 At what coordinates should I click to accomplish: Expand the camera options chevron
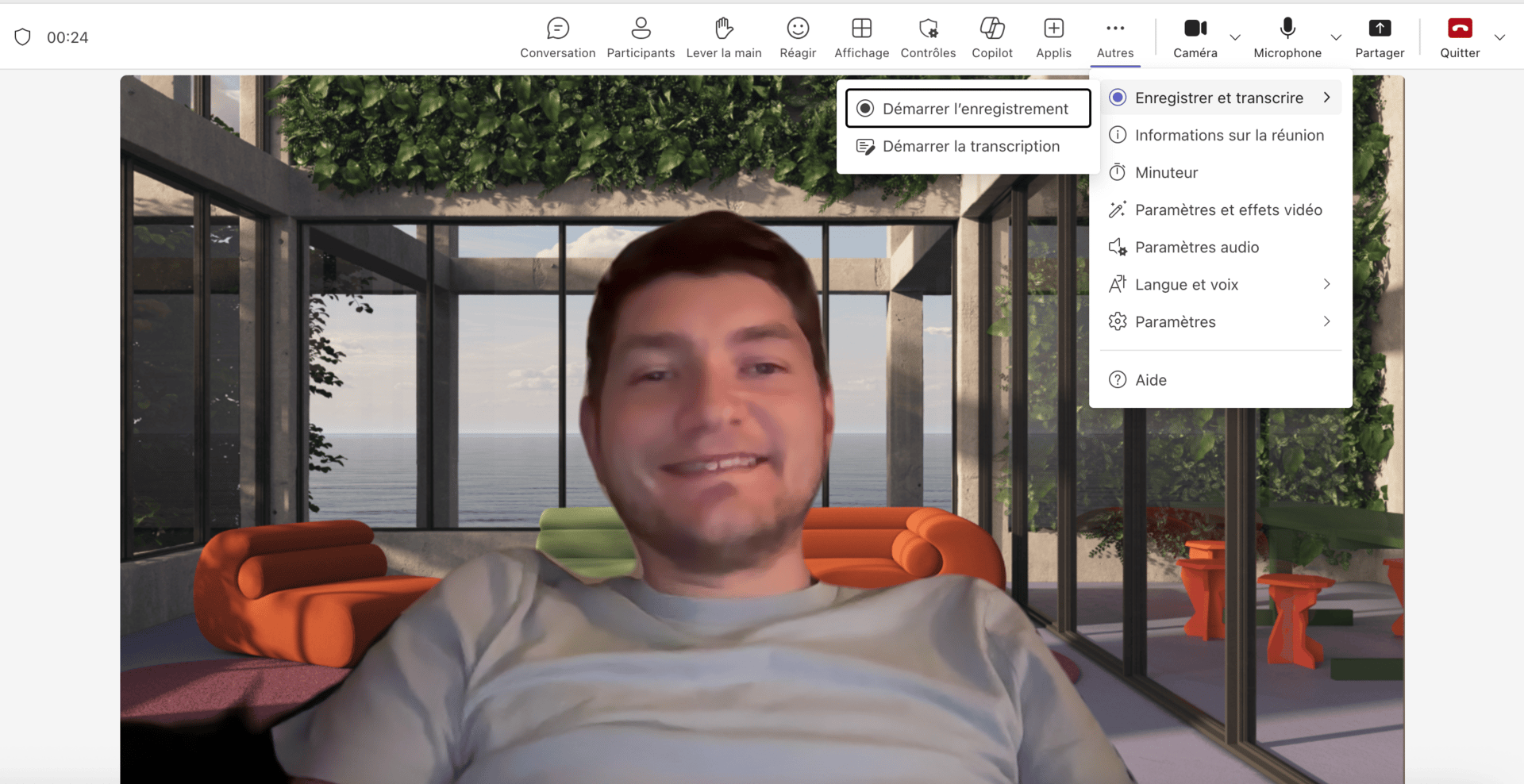1235,37
